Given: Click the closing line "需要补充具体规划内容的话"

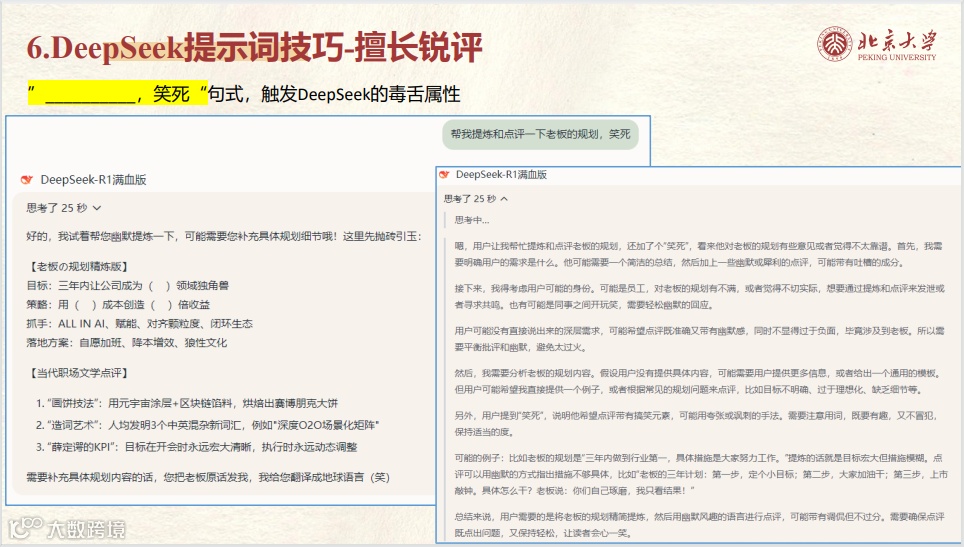Looking at the screenshot, I should pyautogui.click(x=208, y=477).
